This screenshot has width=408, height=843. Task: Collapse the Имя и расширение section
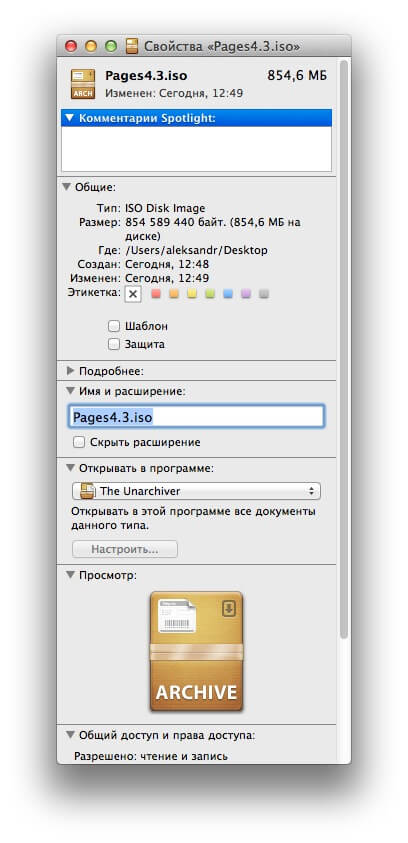[70, 391]
